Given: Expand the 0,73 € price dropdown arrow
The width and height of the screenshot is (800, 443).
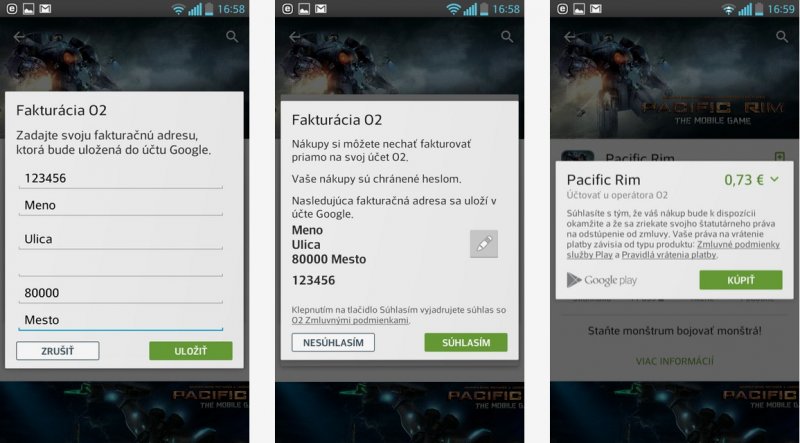Looking at the screenshot, I should [x=774, y=179].
